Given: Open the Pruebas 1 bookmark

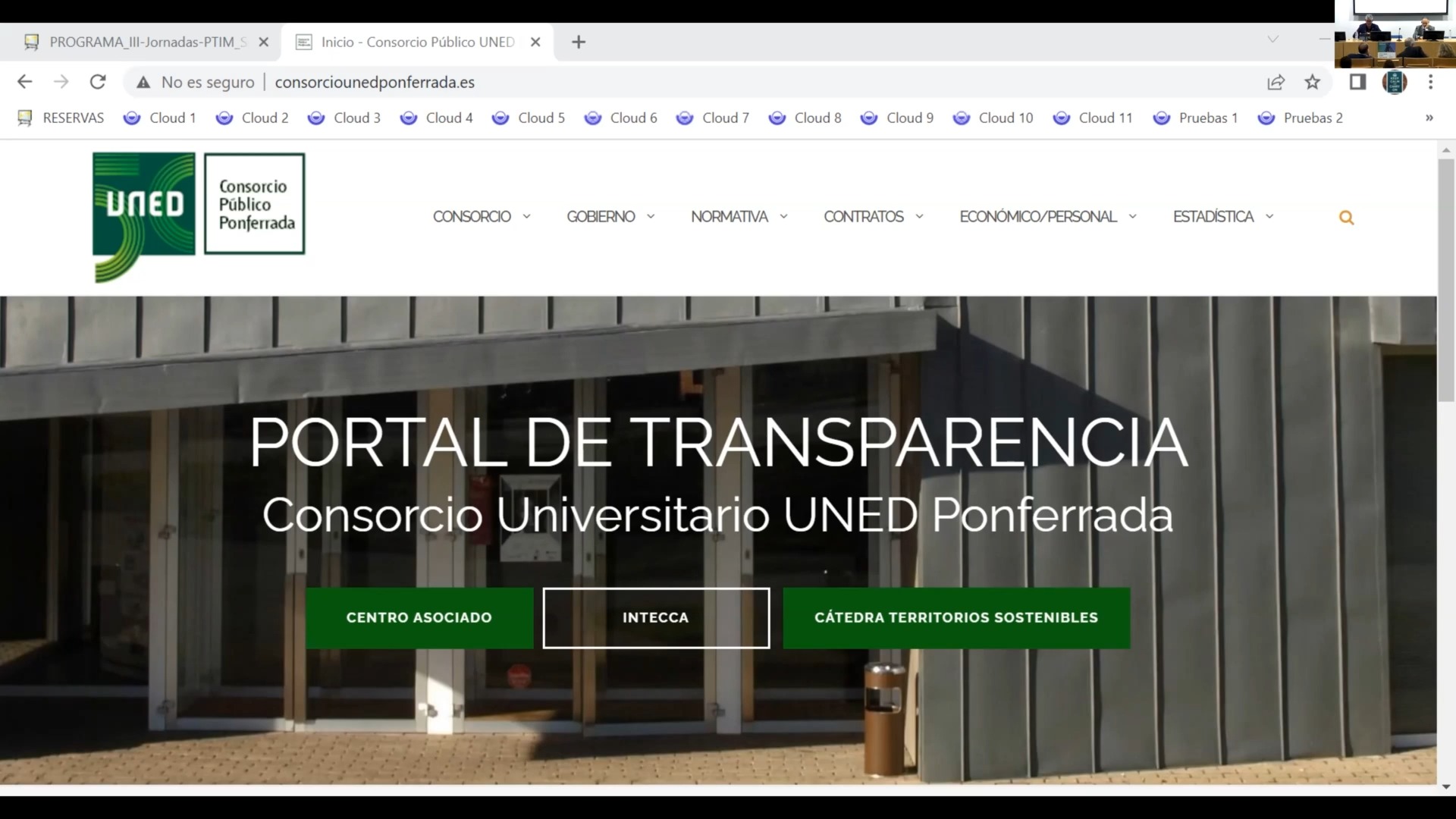Looking at the screenshot, I should [1195, 118].
